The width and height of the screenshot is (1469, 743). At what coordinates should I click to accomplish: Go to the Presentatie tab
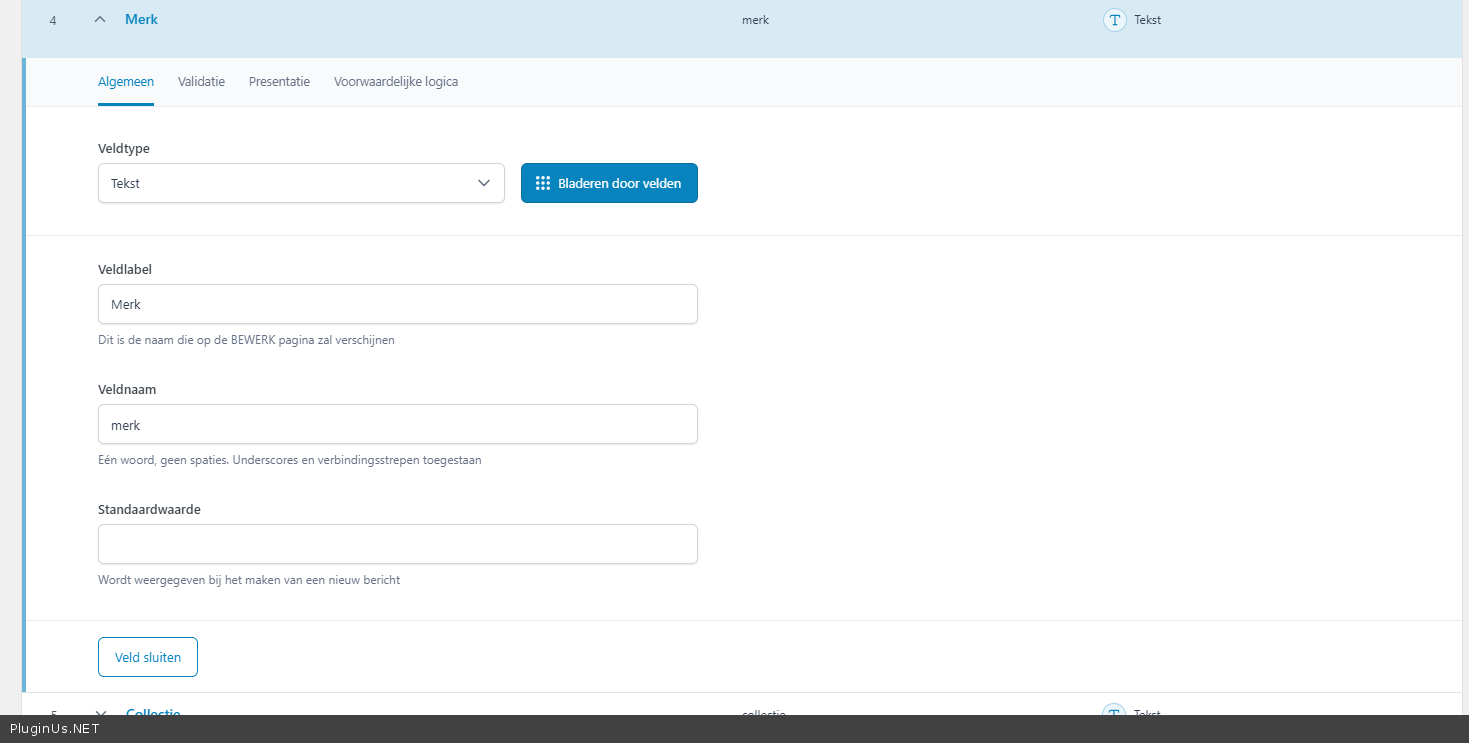(279, 82)
